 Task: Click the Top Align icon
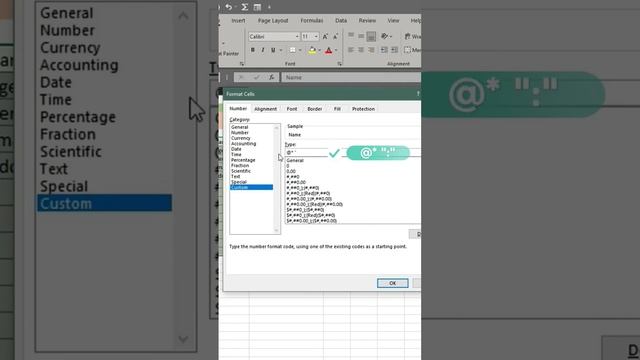click(x=351, y=36)
